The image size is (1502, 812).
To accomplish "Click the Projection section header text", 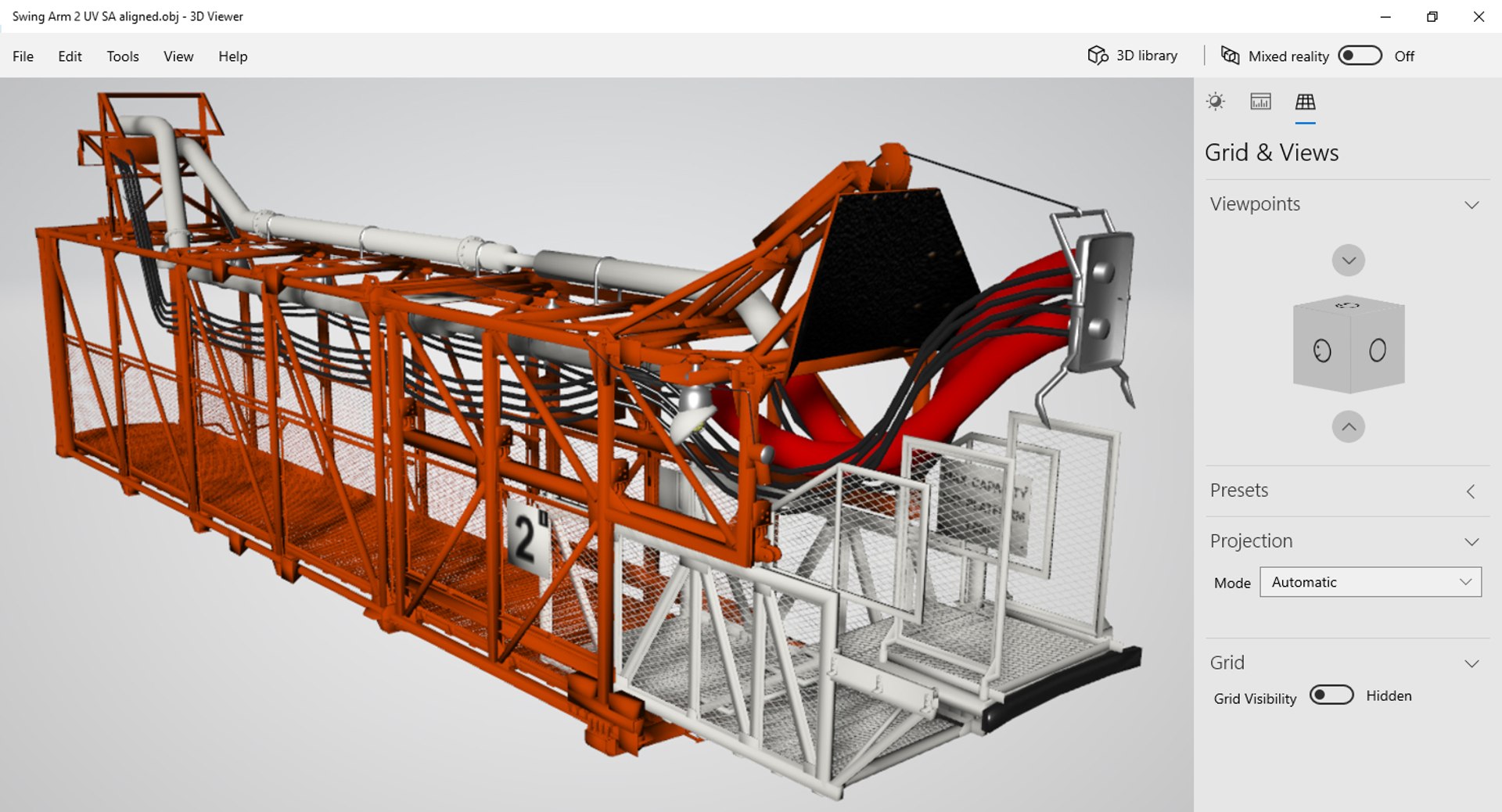I will [1251, 541].
